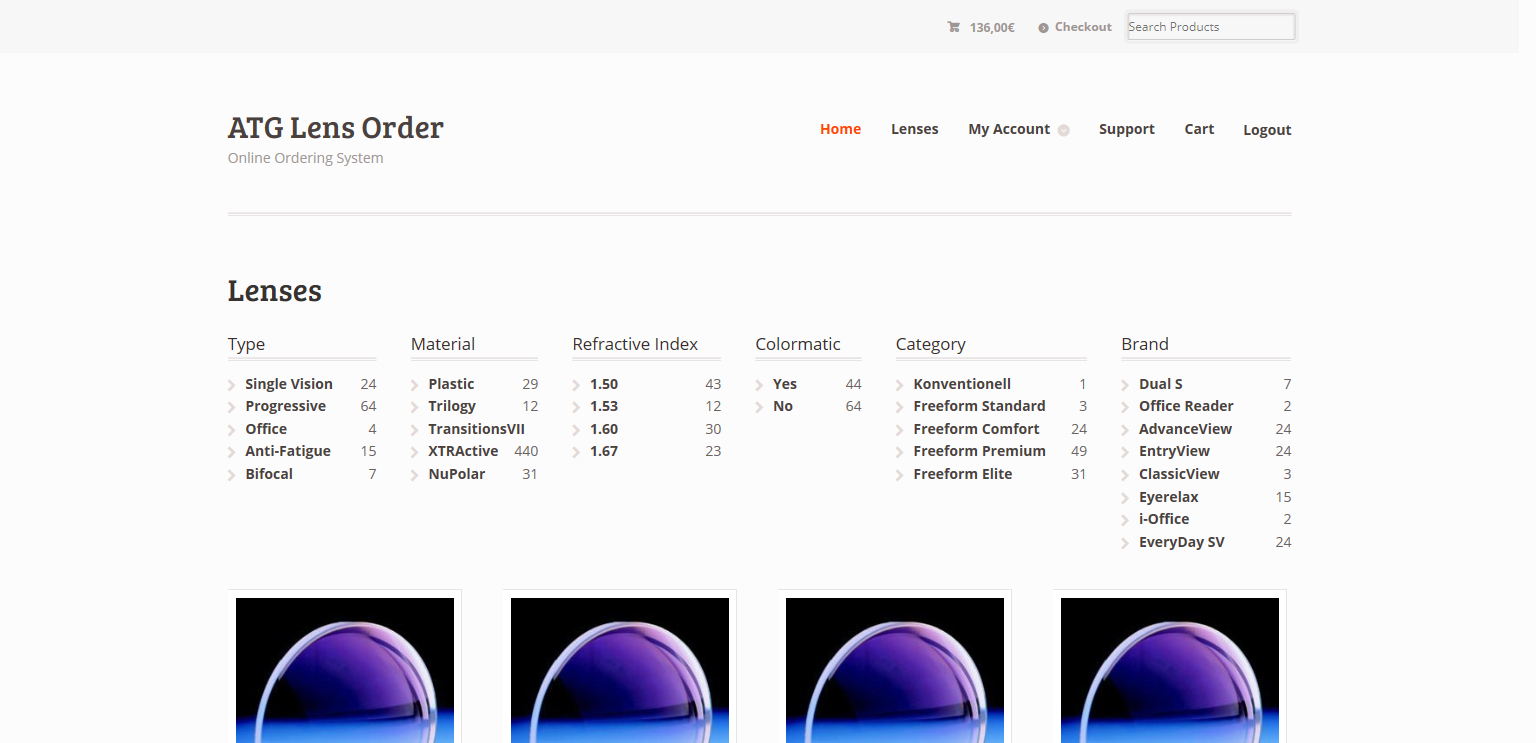Filter by ClassicView brand

pyautogui.click(x=1179, y=474)
